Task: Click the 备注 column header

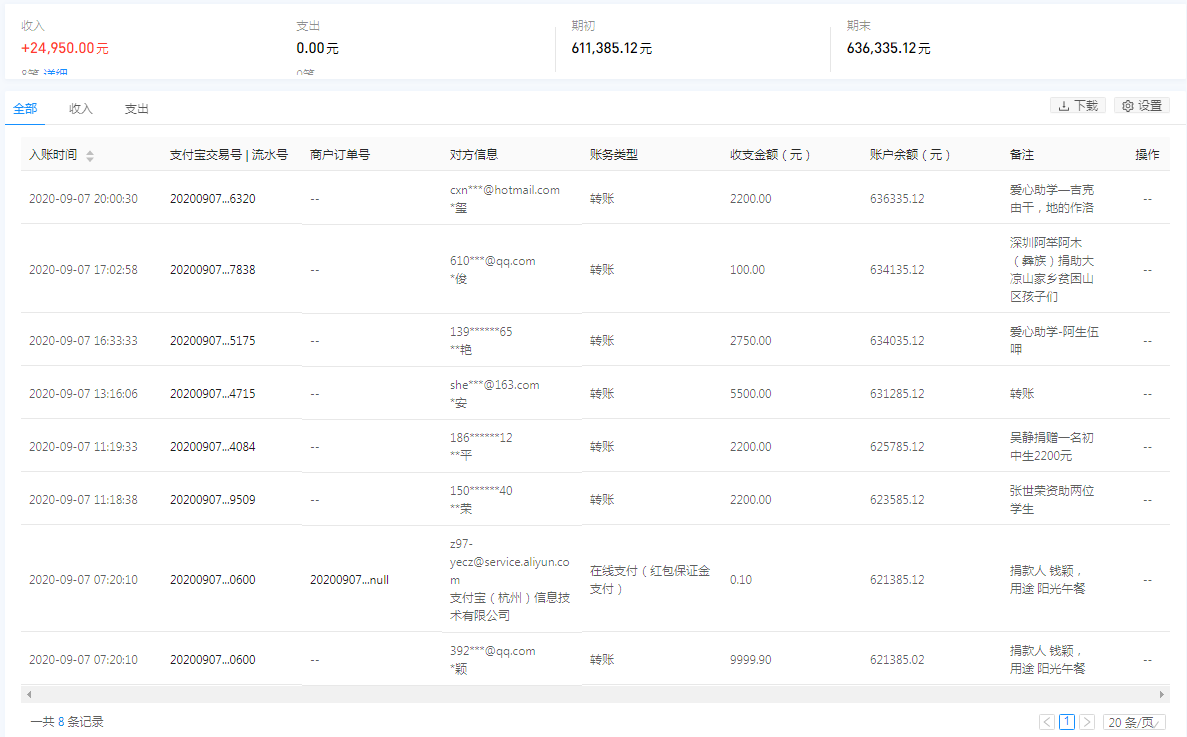Action: [x=1022, y=154]
